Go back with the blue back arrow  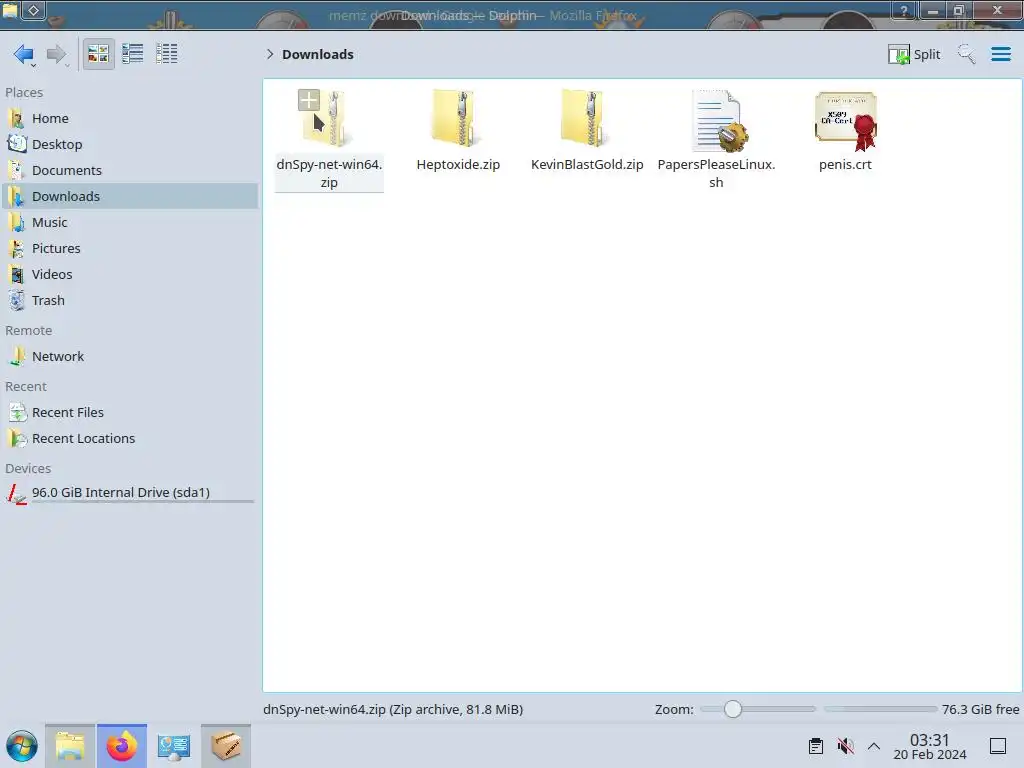point(24,54)
